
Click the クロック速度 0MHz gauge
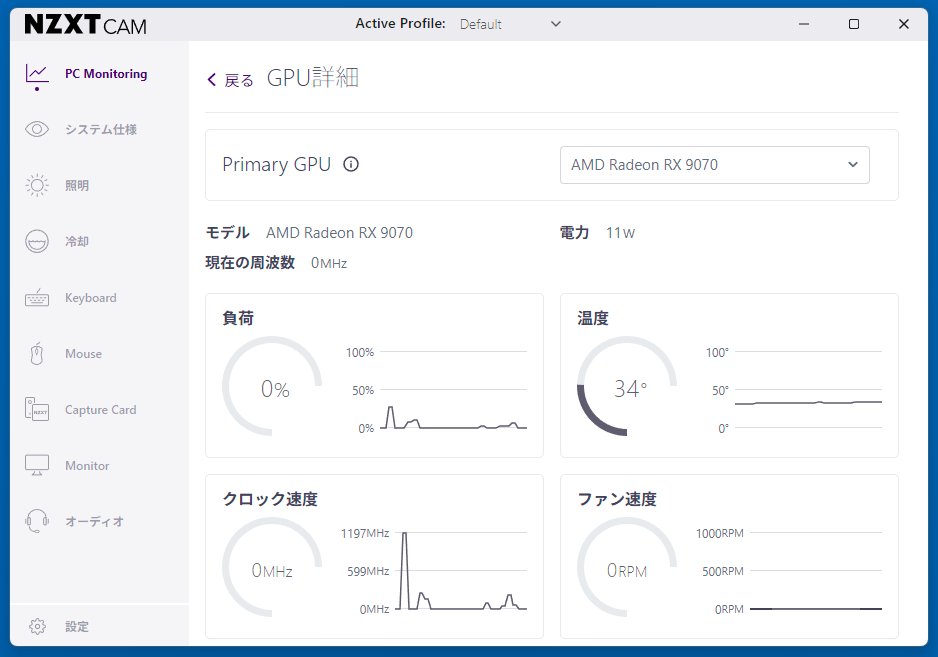[272, 568]
